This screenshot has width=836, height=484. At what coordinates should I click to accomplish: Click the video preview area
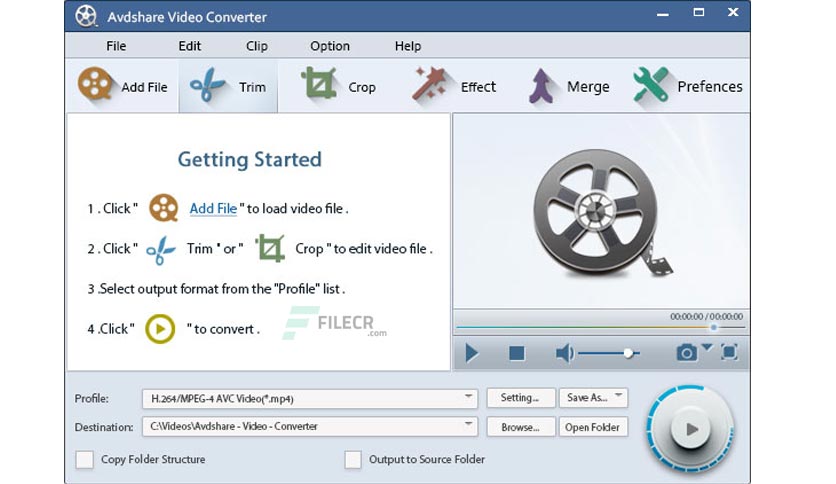pos(601,211)
